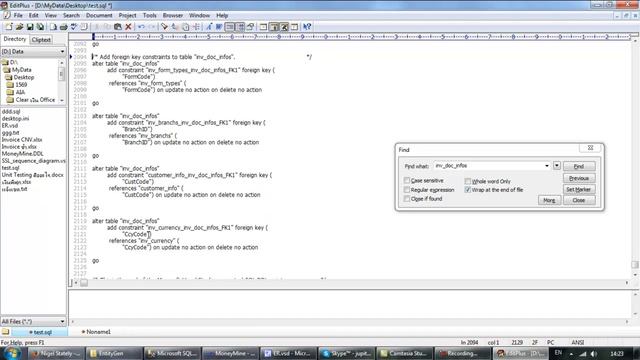The width and height of the screenshot is (640, 360).
Task: Click the Save All toolbar icon
Action: point(40,27)
